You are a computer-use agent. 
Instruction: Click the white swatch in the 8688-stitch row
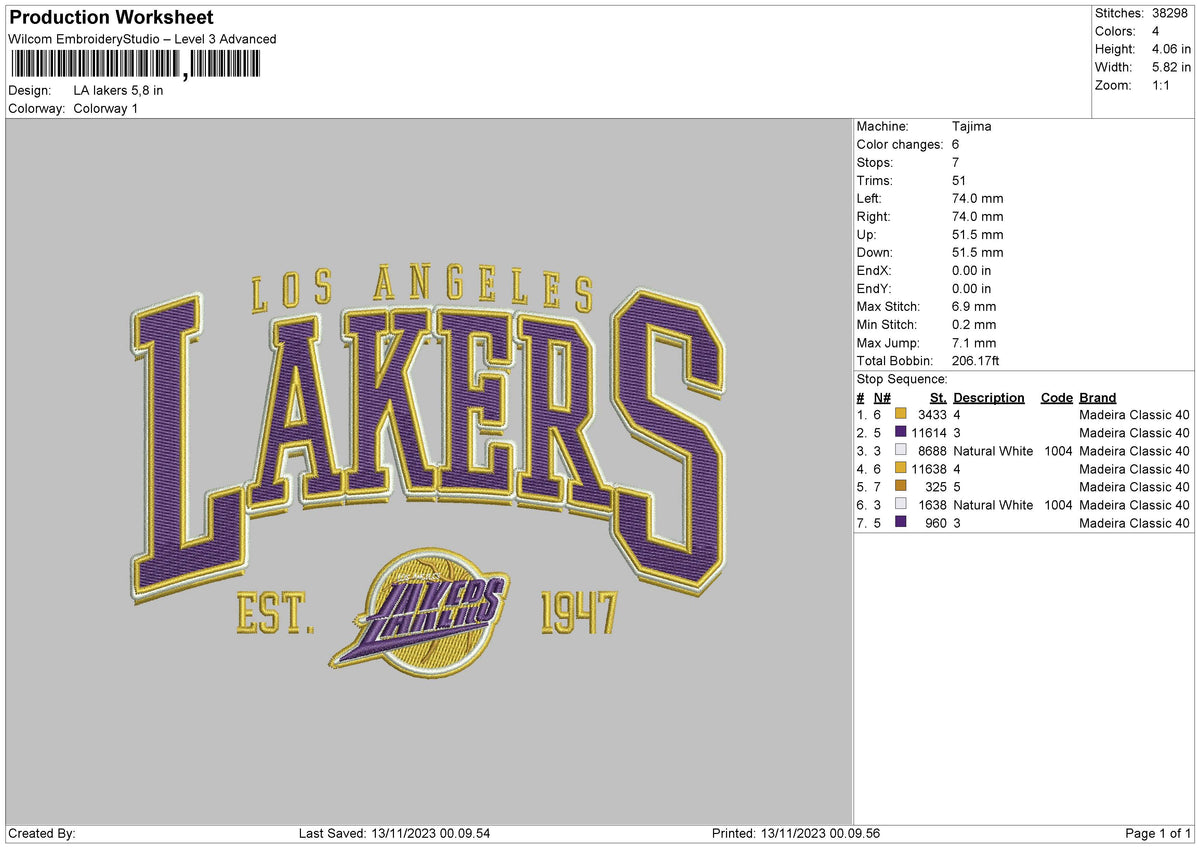click(x=901, y=451)
